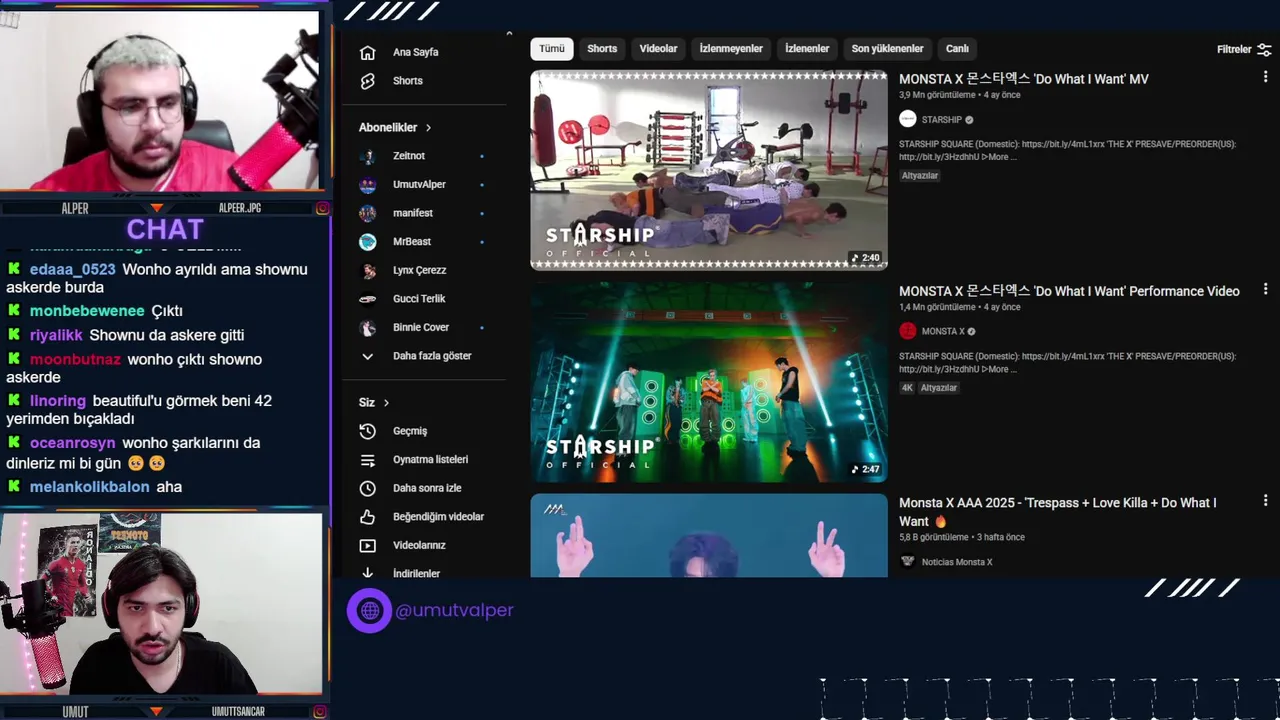Select the Shorts filter chip
The image size is (1280, 720).
(x=602, y=49)
